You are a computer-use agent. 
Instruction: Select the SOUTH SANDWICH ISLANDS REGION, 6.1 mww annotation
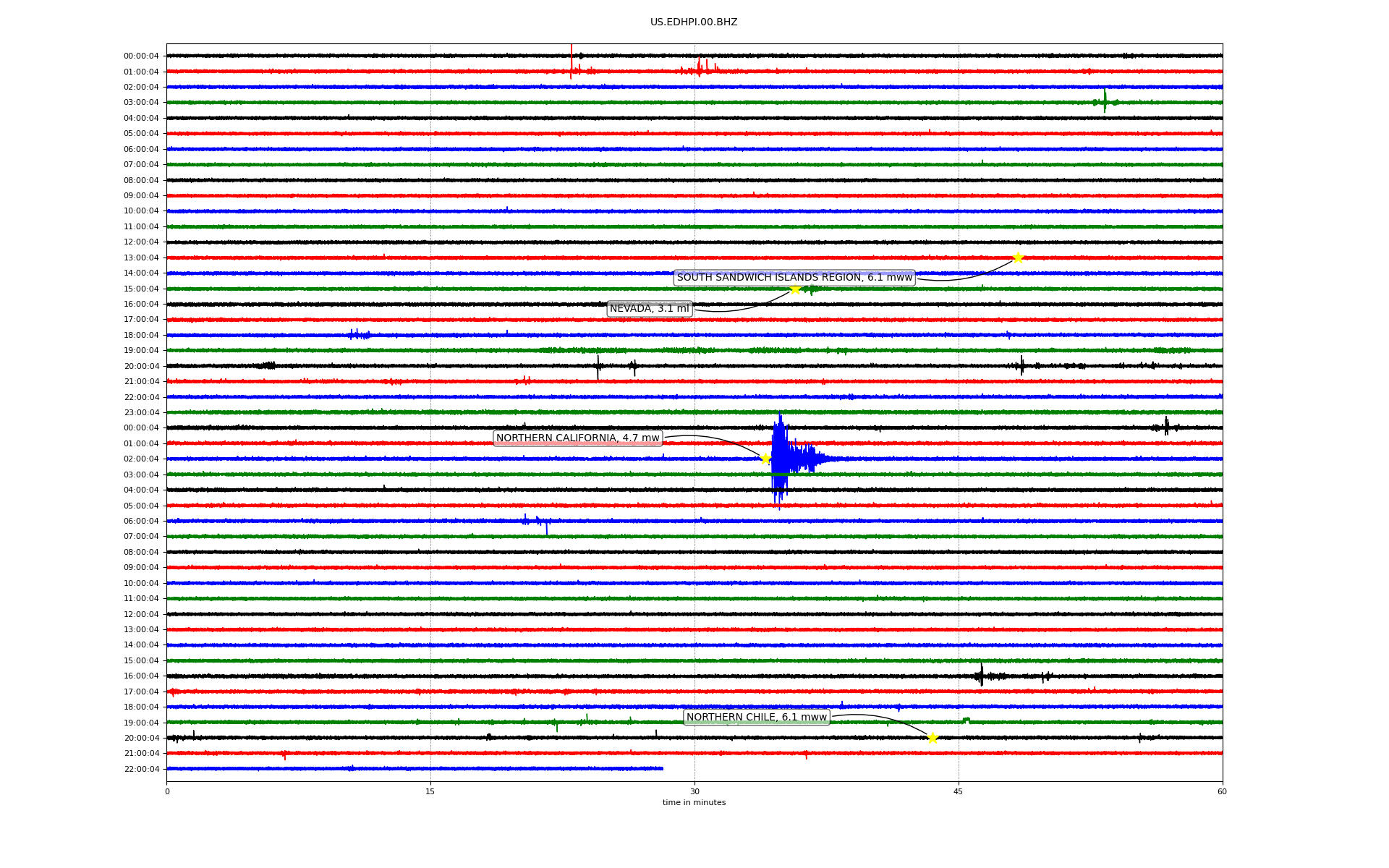(794, 278)
